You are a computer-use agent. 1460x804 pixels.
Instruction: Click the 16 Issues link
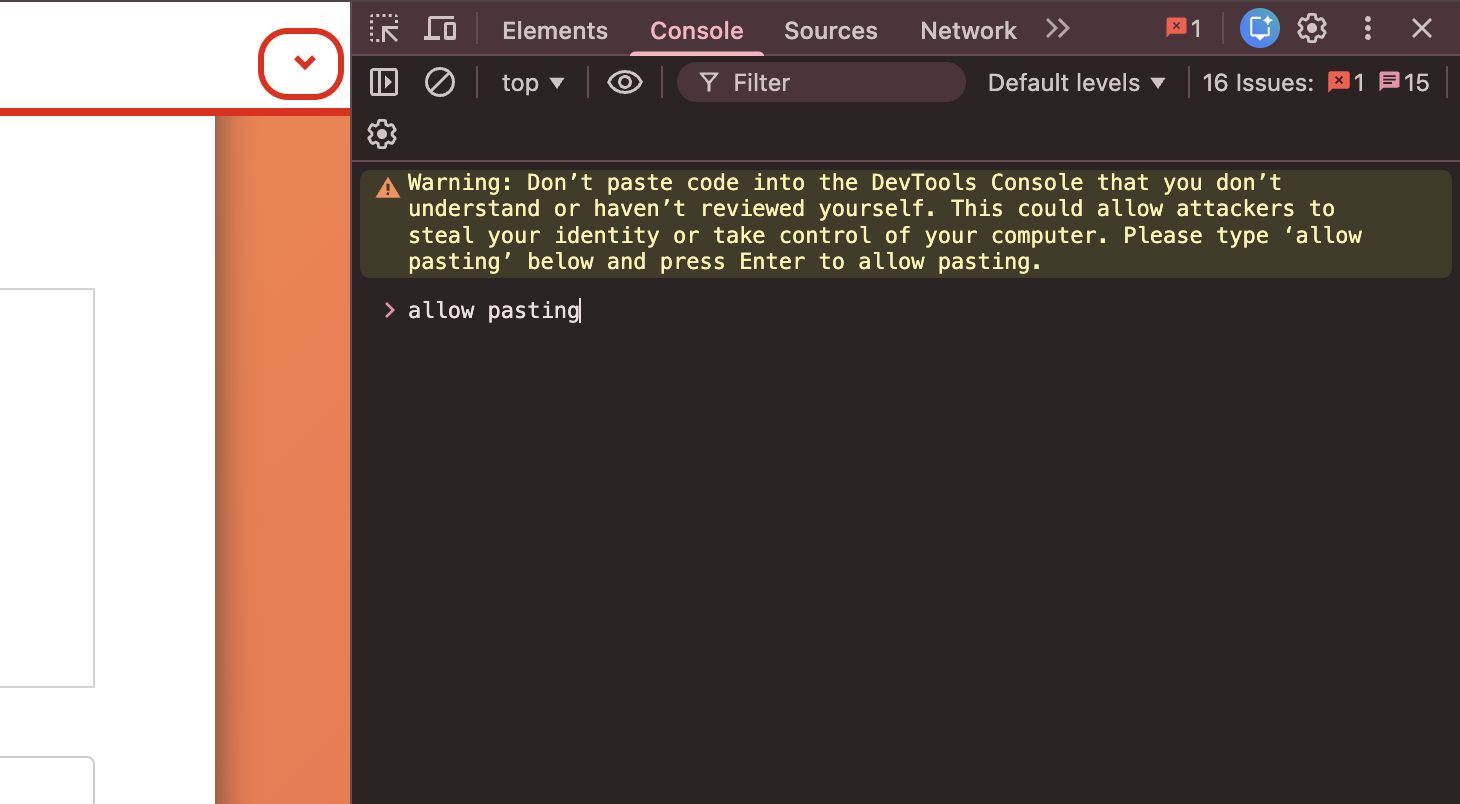tap(1258, 83)
